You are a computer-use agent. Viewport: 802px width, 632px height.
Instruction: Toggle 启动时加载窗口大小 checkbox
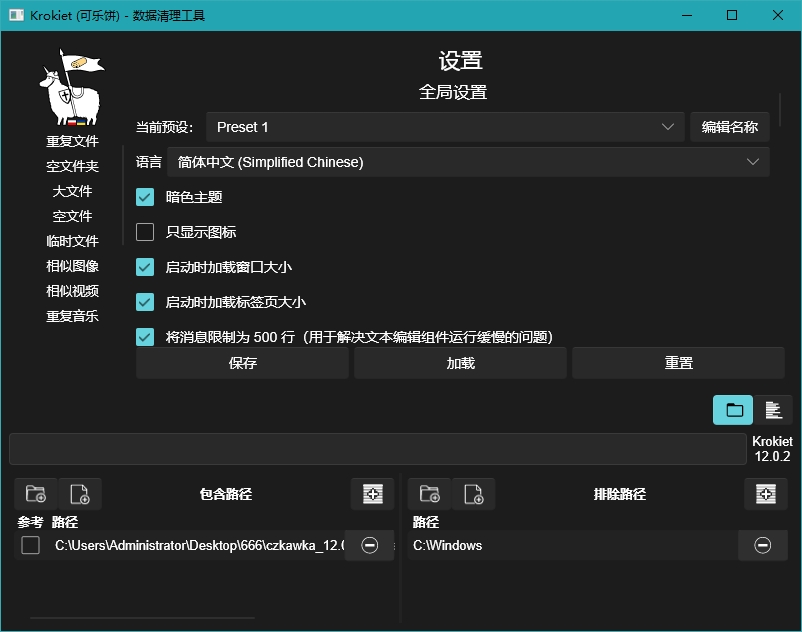145,267
